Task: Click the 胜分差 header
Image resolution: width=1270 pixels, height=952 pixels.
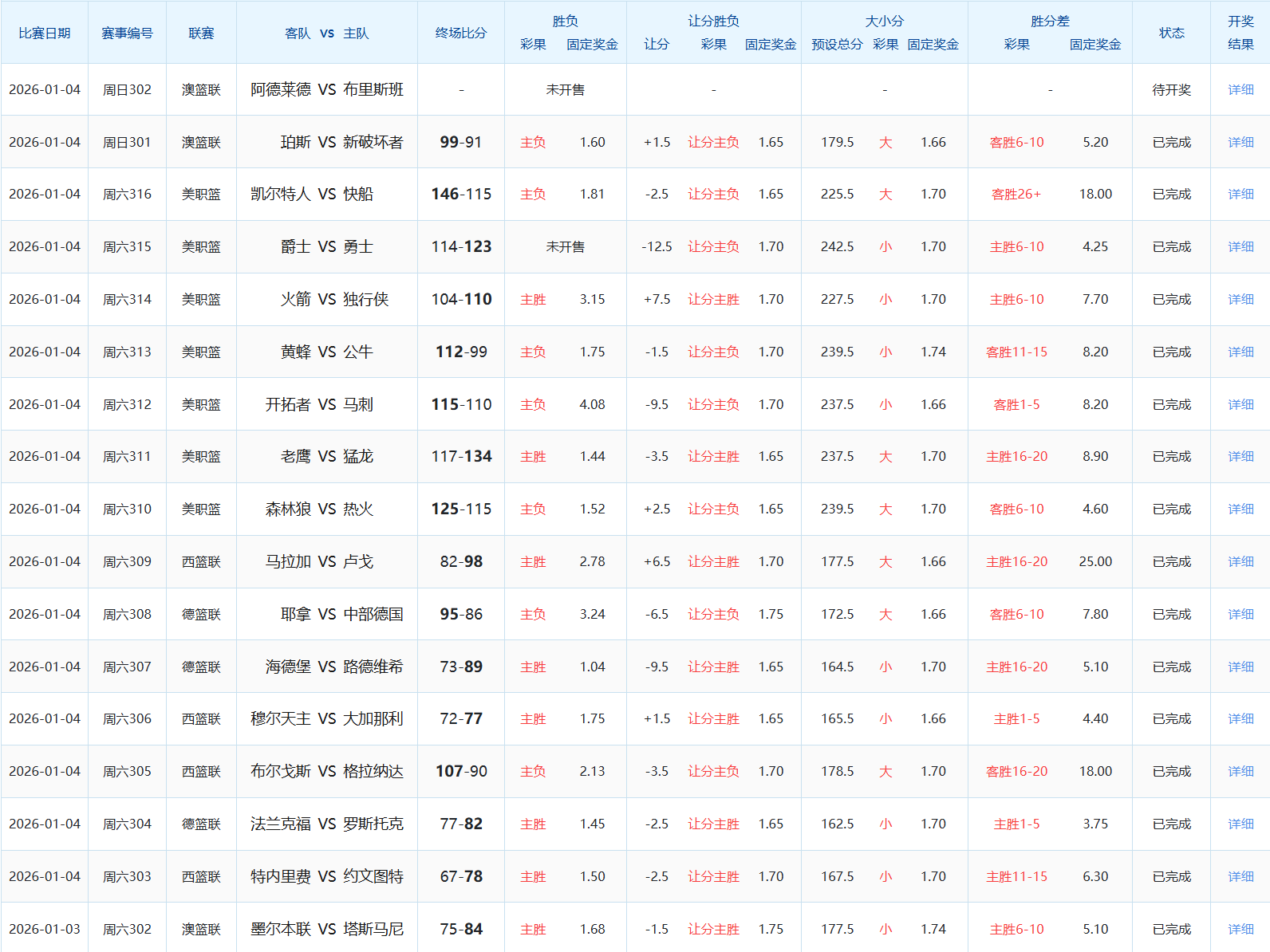Action: (x=1050, y=22)
